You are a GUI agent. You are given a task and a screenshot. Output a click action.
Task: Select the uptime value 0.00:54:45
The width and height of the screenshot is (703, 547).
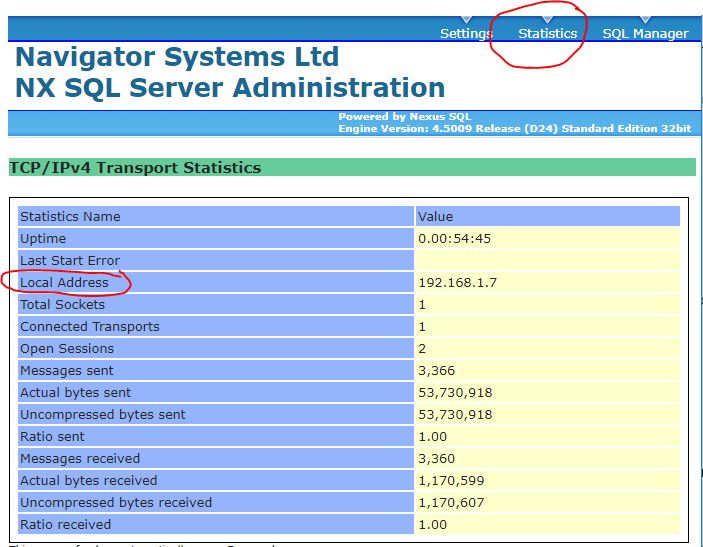[x=455, y=239]
